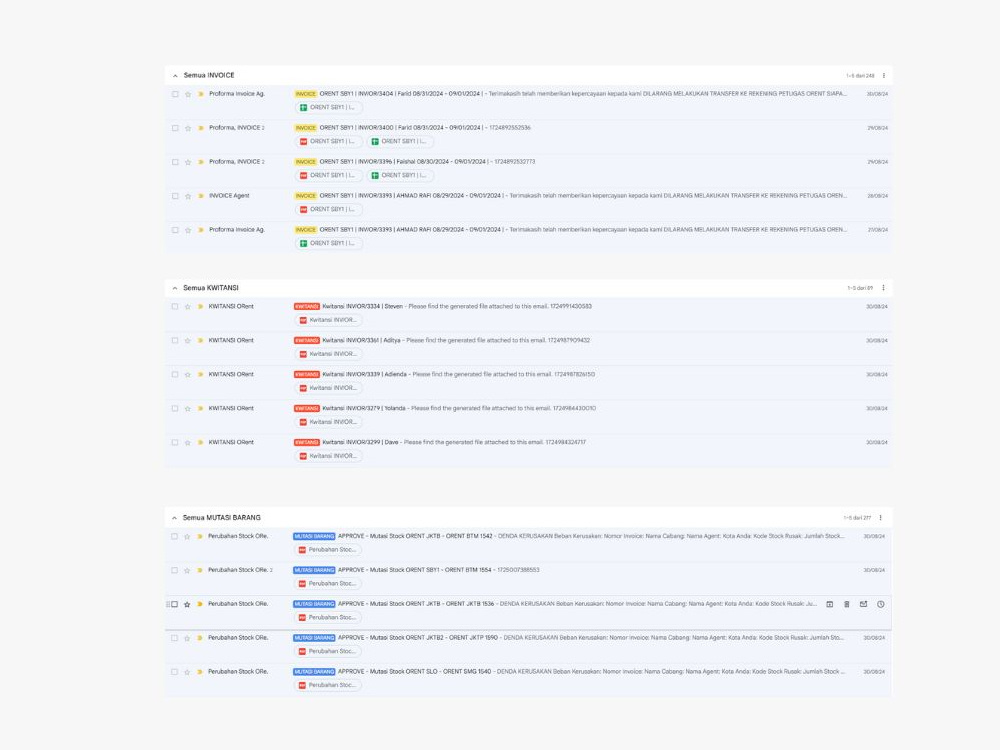Viewport: 1000px width, 750px height.
Task: Select the Kwitansi Dave email checkbox
Action: (x=174, y=442)
